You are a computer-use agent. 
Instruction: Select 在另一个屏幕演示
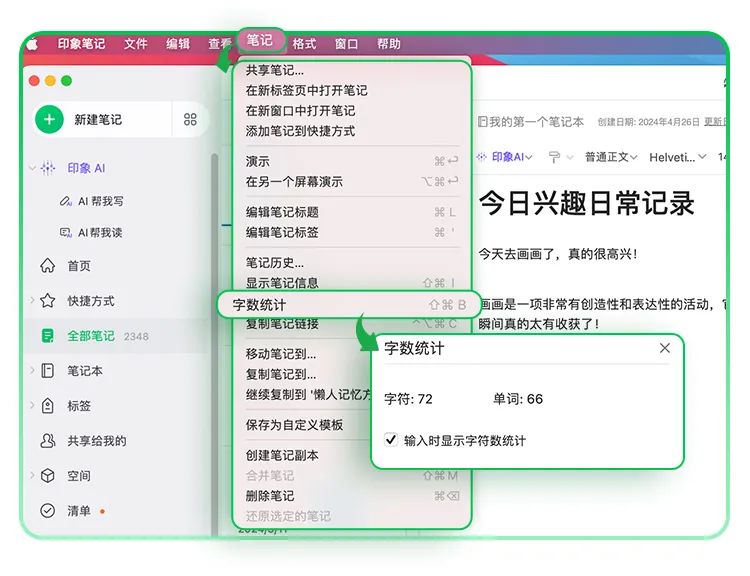(352, 181)
